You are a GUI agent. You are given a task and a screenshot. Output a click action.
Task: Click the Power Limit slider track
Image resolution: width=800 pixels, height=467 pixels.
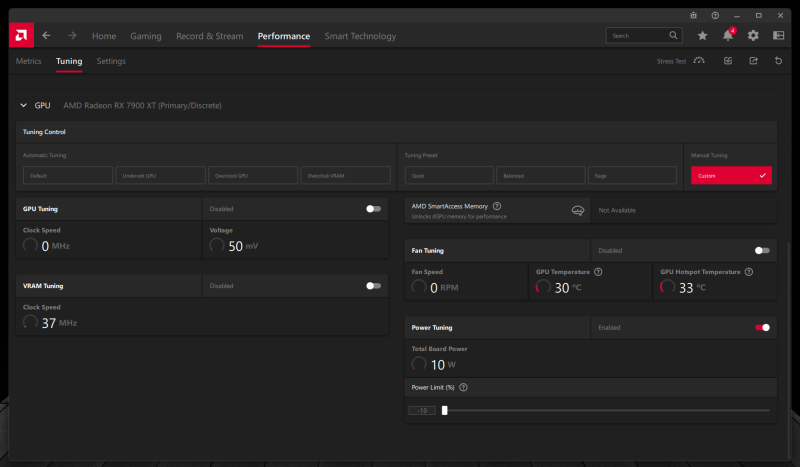(x=608, y=410)
